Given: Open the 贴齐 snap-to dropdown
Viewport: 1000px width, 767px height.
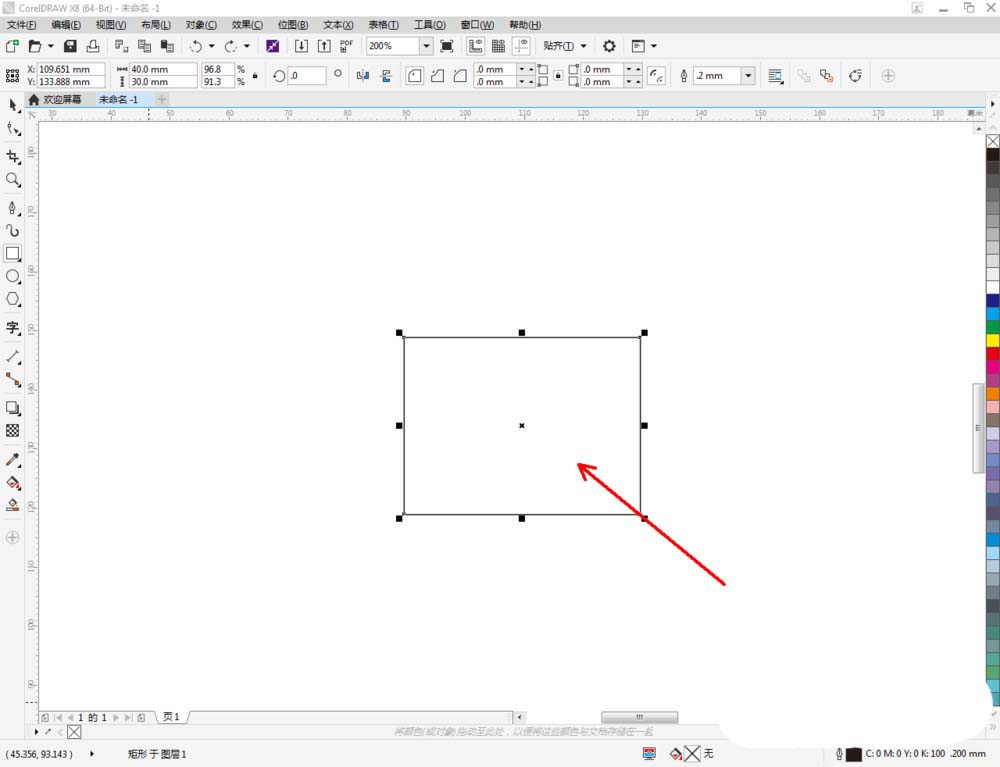Looking at the screenshot, I should click(x=565, y=46).
